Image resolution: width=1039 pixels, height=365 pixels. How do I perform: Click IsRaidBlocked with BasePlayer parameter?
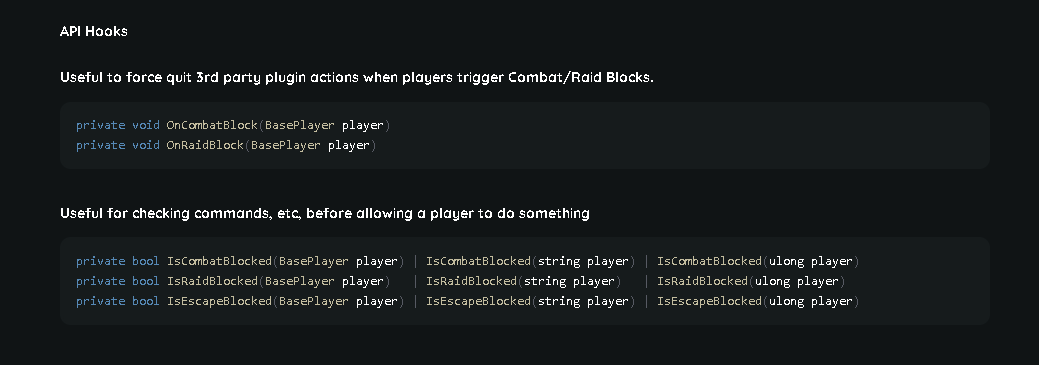pos(278,281)
